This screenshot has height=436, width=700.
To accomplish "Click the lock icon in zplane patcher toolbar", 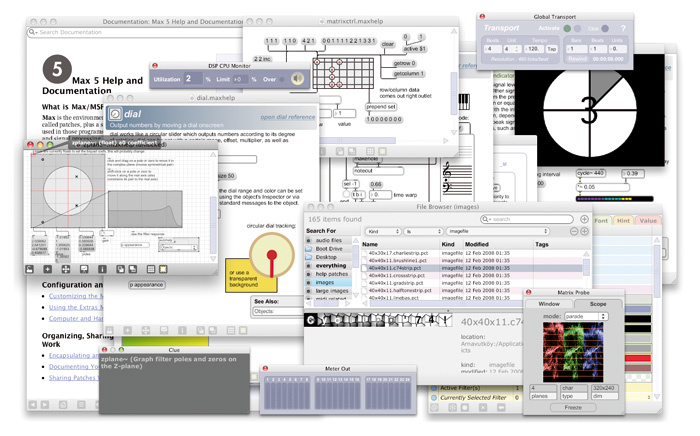I will [32, 269].
